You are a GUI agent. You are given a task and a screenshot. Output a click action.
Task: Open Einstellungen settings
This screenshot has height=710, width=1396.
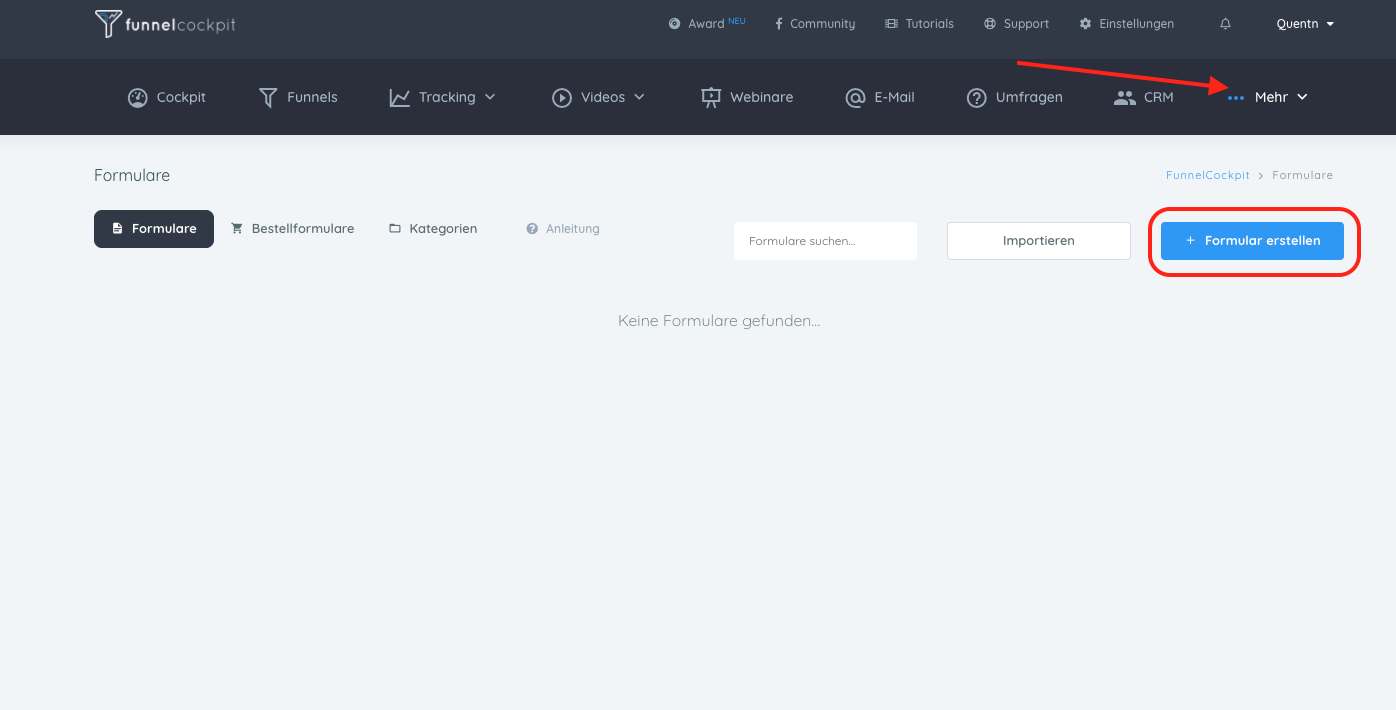1127,24
